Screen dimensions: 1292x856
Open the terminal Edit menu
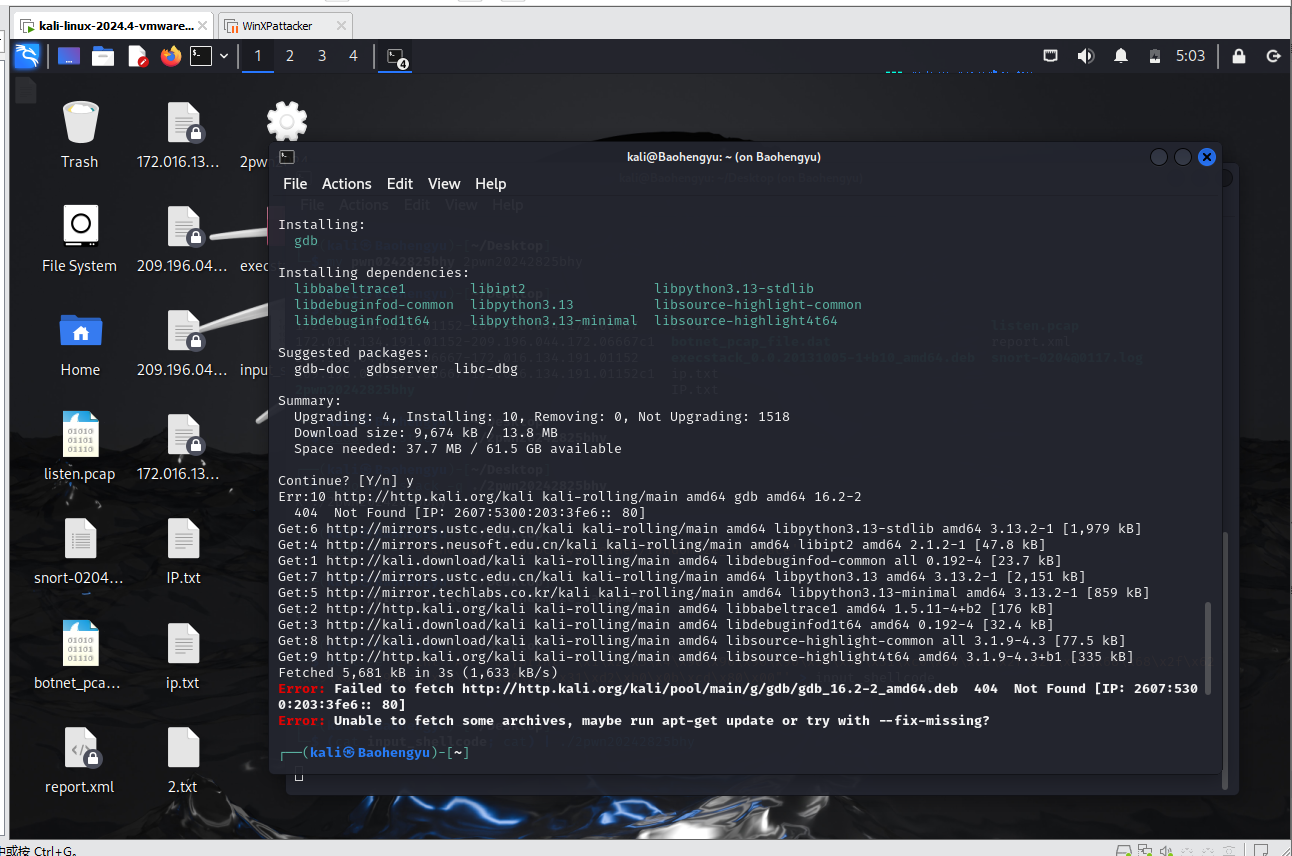[400, 184]
